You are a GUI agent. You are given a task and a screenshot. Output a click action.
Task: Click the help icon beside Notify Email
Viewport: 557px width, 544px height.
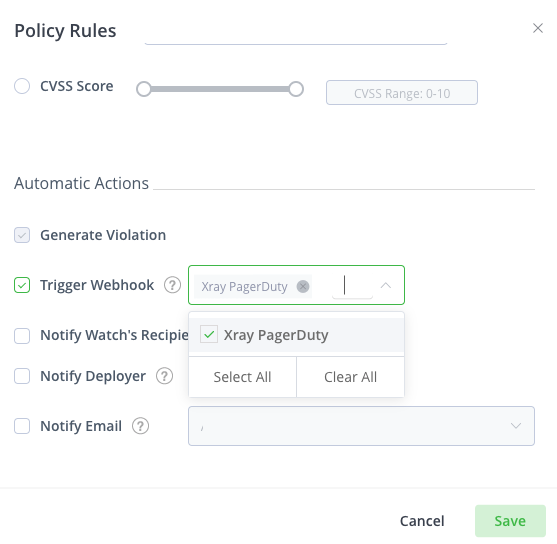pyautogui.click(x=140, y=426)
